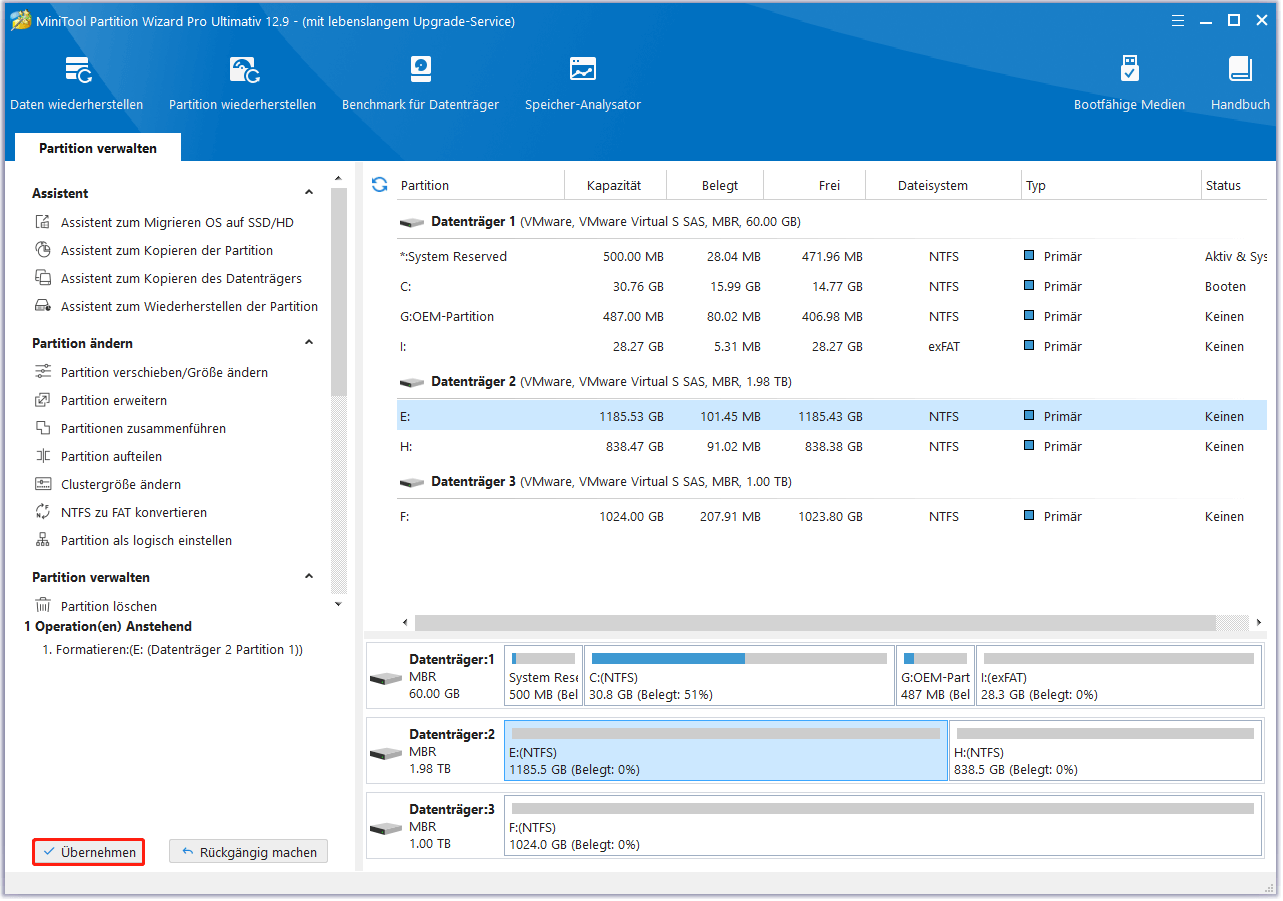This screenshot has height=901, width=1283.
Task: Select Datenträger 2 header row
Action: pos(832,382)
